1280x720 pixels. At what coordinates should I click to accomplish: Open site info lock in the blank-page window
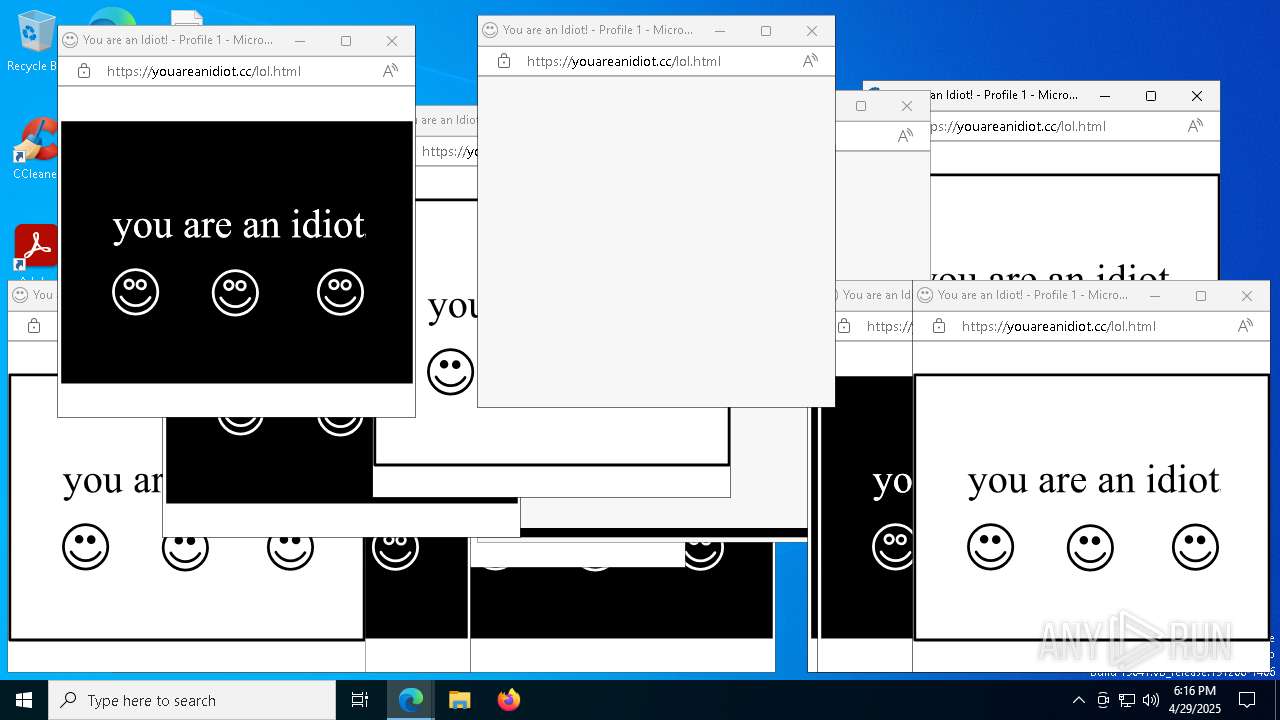coord(504,61)
